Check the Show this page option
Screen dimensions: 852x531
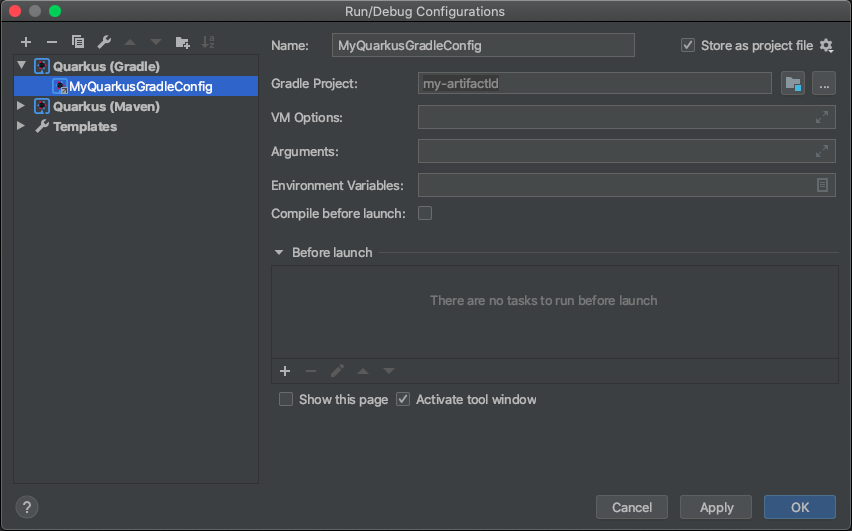pyautogui.click(x=286, y=399)
